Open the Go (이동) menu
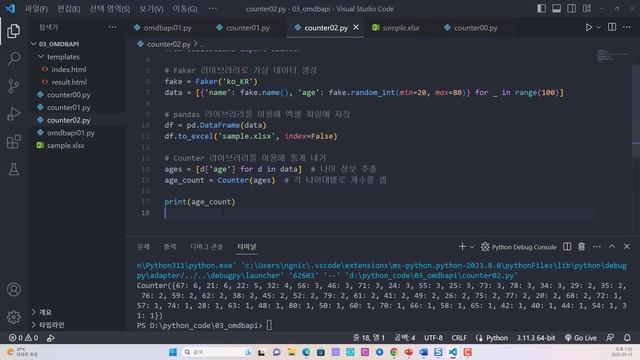 pyautogui.click(x=184, y=9)
